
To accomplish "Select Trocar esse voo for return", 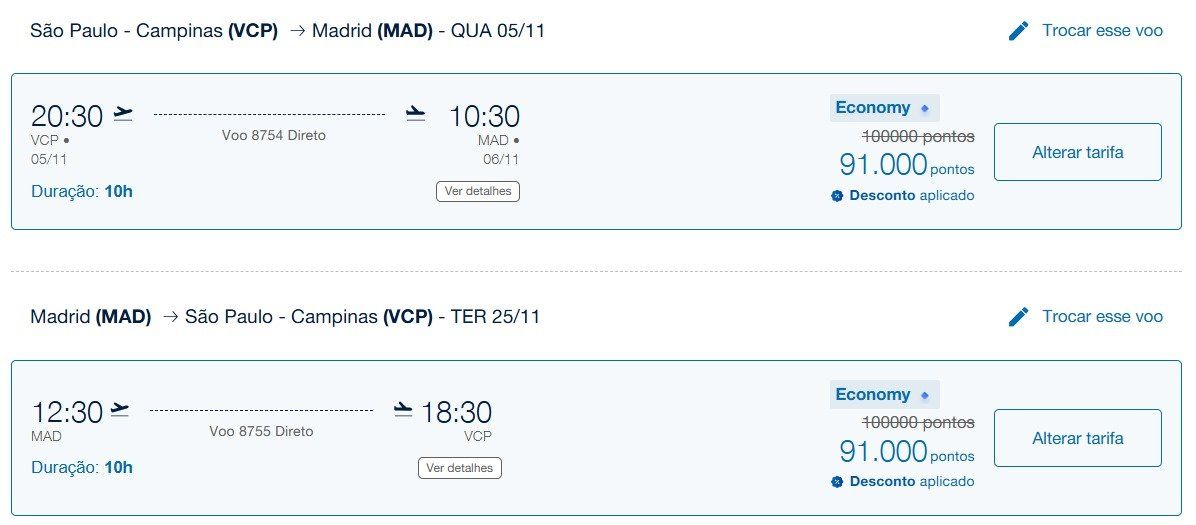I will point(1102,316).
